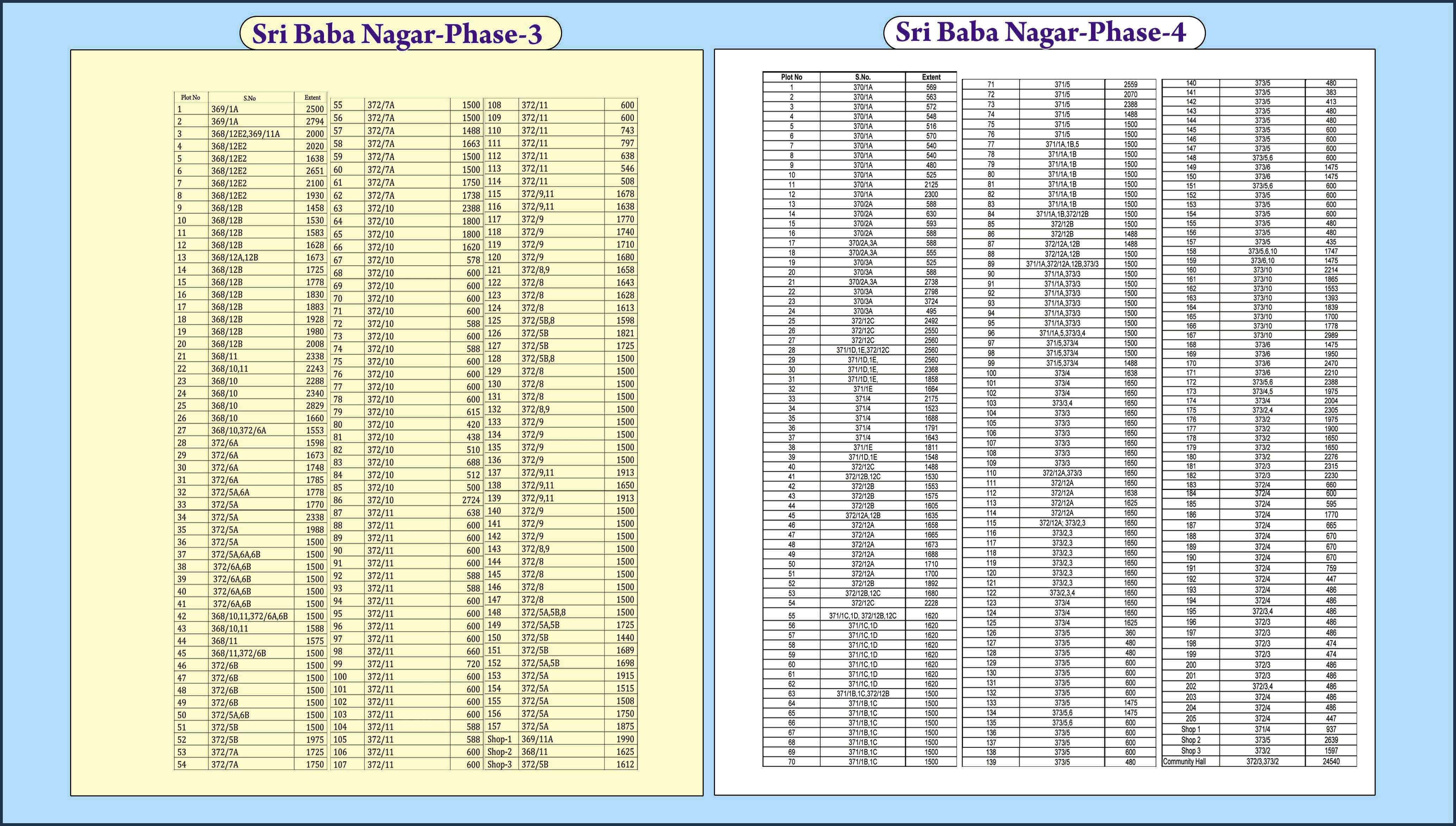Click the Shop-1 row in Phase-3 table

(x=500, y=739)
